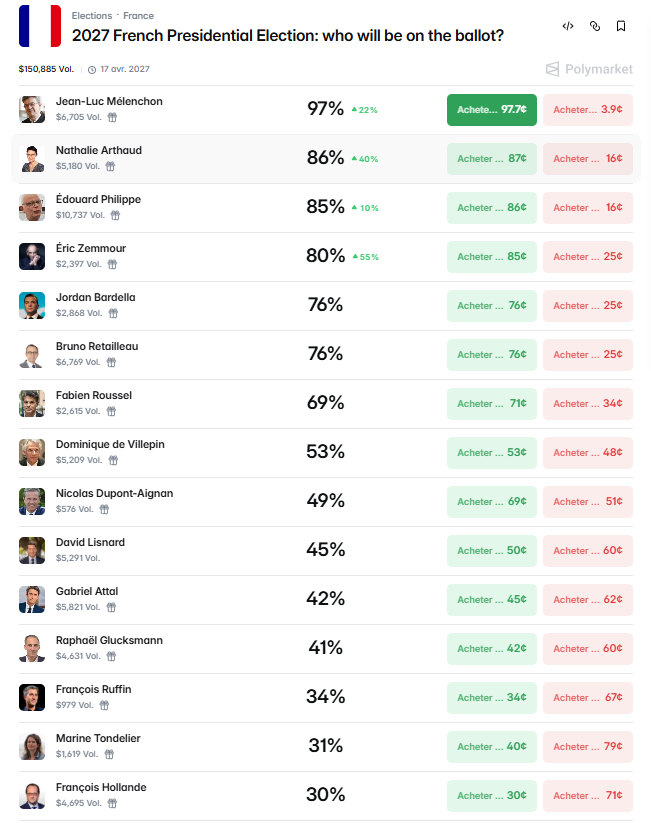Image resolution: width=651 pixels, height=823 pixels.
Task: Click gift icon under François Hollande
Action: click(x=112, y=803)
